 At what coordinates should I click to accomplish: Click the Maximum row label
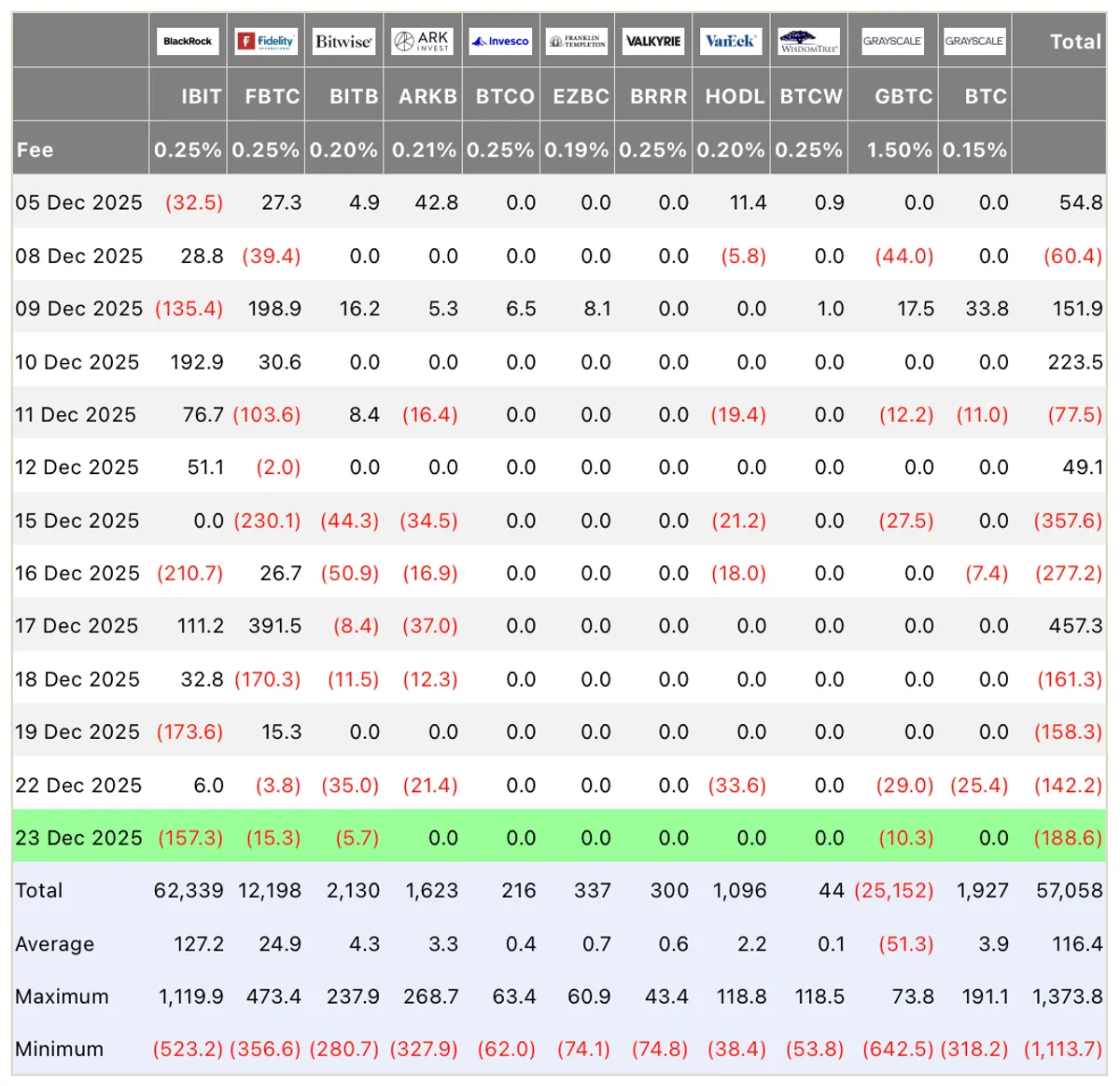pyautogui.click(x=62, y=996)
